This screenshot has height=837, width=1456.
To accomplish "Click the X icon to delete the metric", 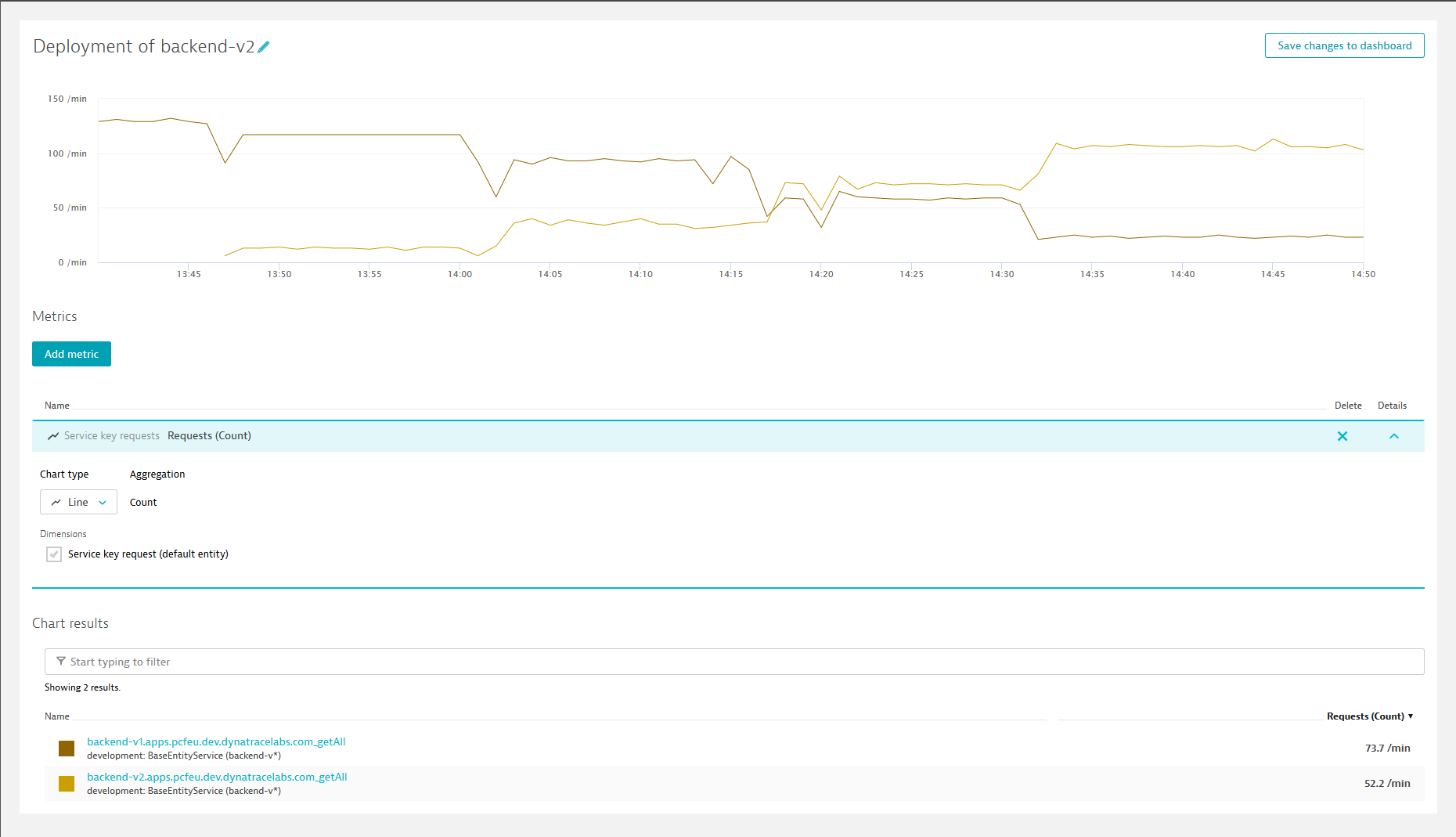I will click(x=1342, y=436).
